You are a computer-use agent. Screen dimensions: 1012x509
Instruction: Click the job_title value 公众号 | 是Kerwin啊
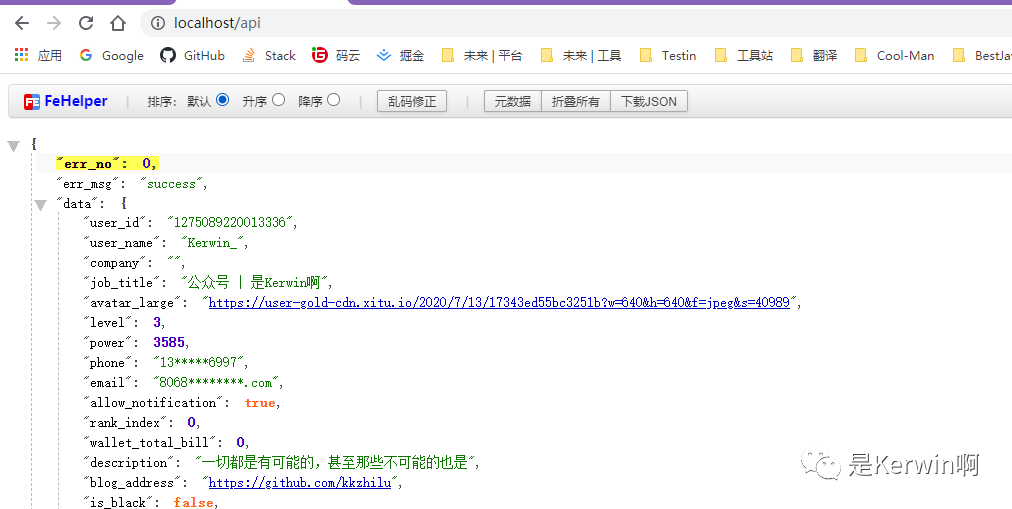[254, 282]
